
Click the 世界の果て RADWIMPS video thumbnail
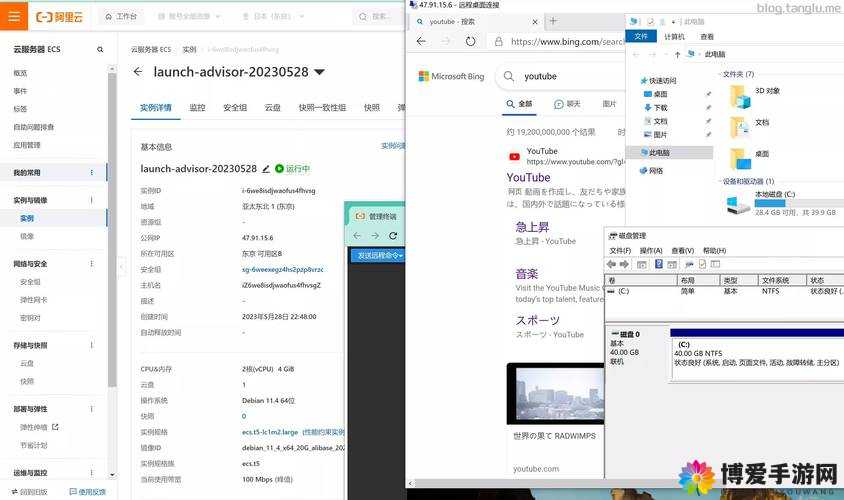[x=555, y=393]
